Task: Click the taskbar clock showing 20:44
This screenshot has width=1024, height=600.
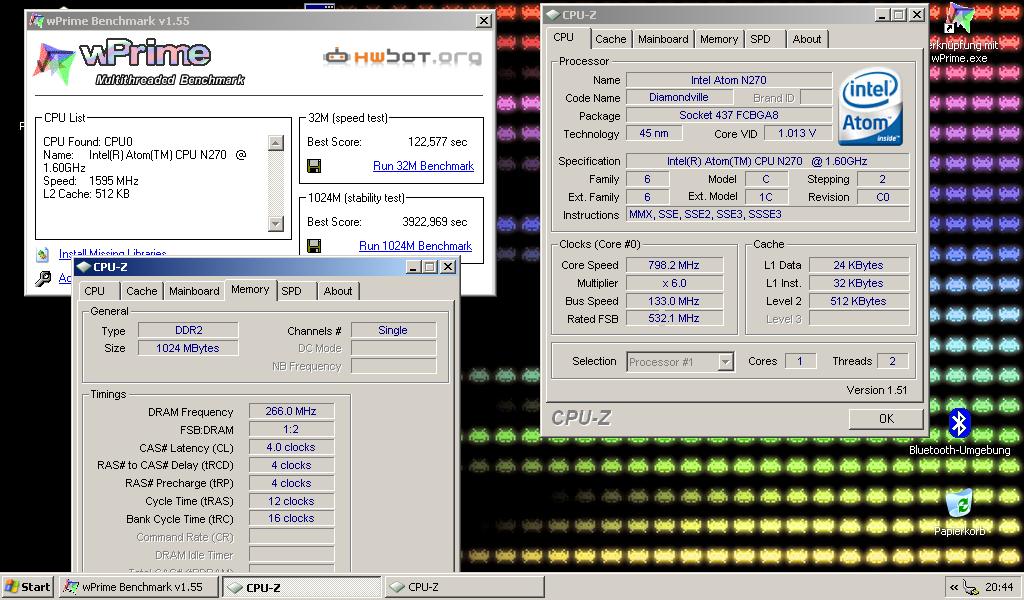Action: pos(999,587)
